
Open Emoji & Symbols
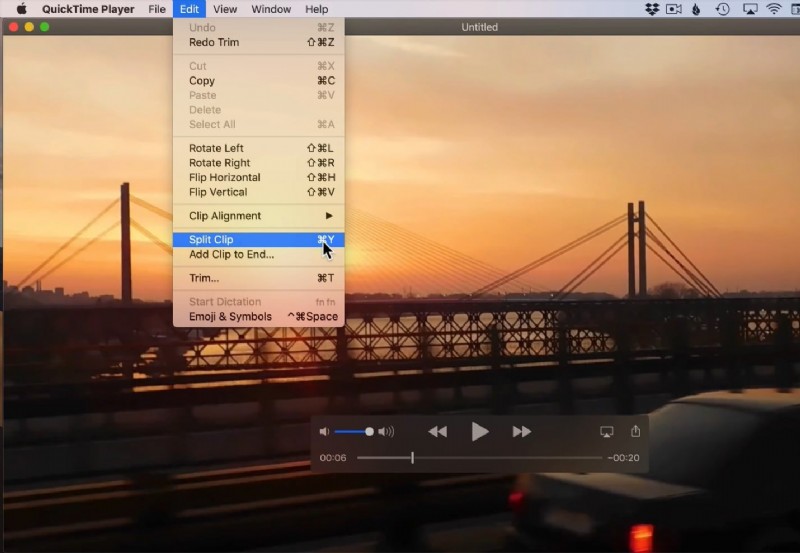click(x=259, y=316)
